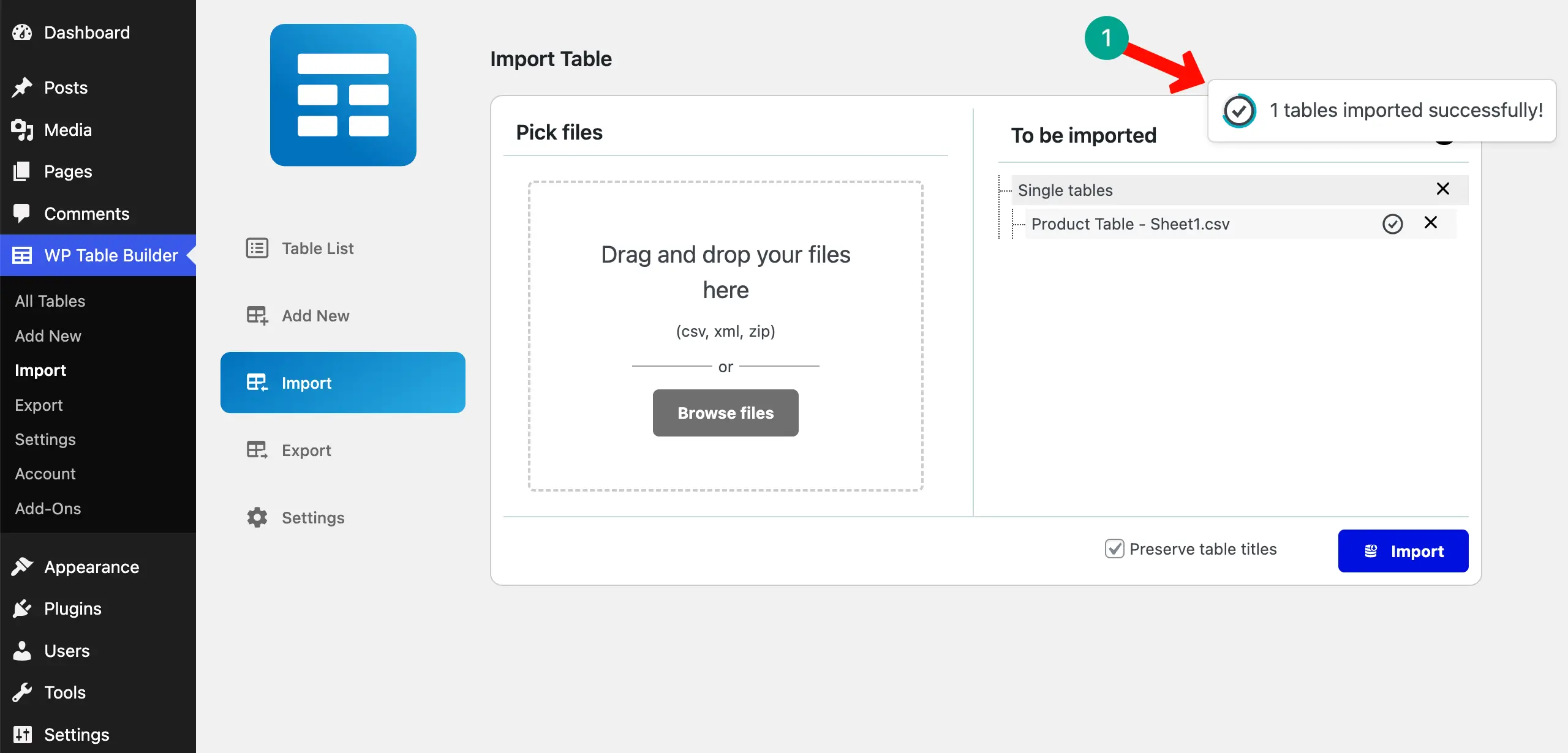Click checkmark circle beside Product Table - Sheet1.csv
This screenshot has height=753, width=1568.
1392,224
